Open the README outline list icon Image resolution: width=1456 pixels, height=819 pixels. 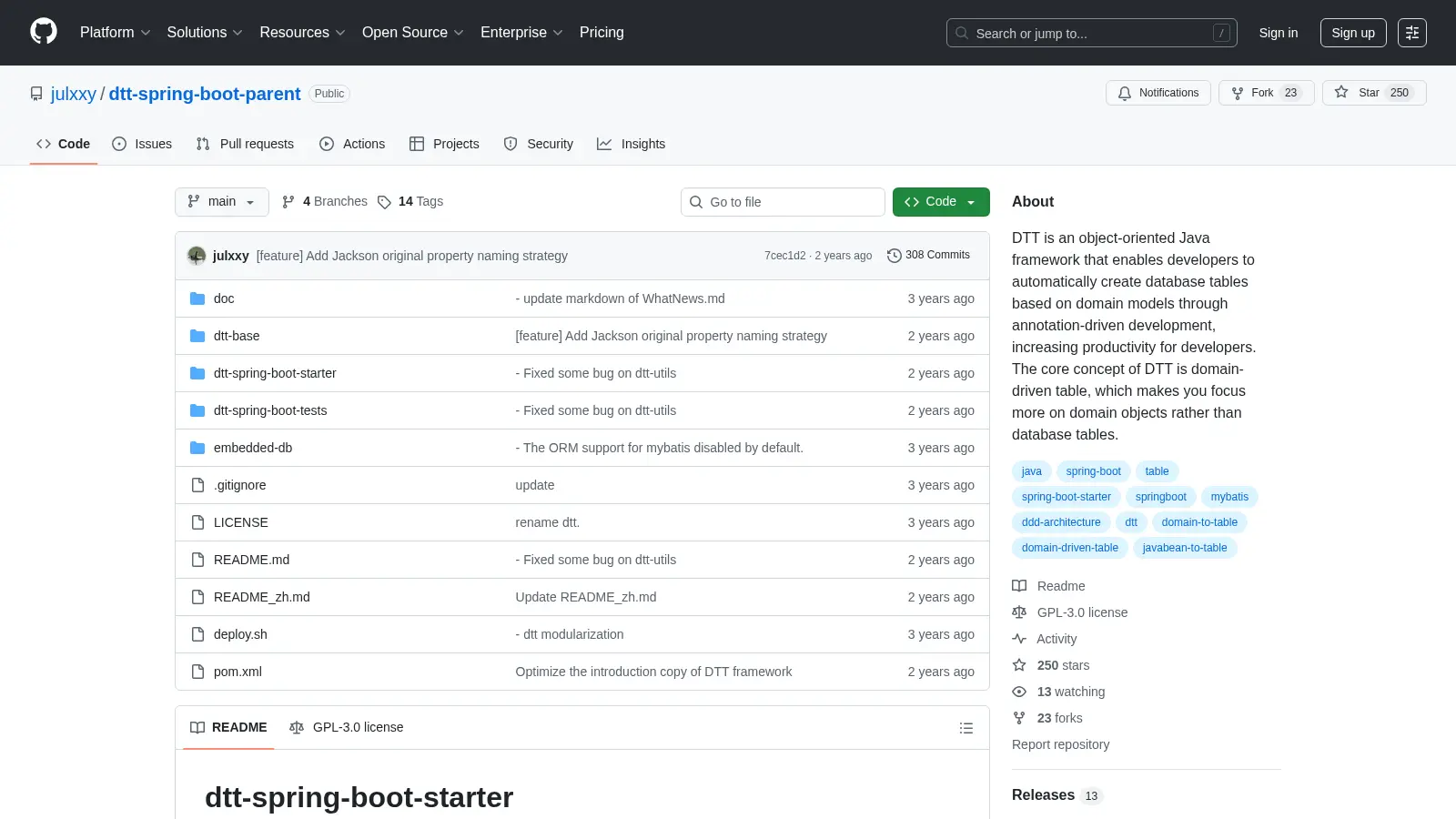[966, 728]
